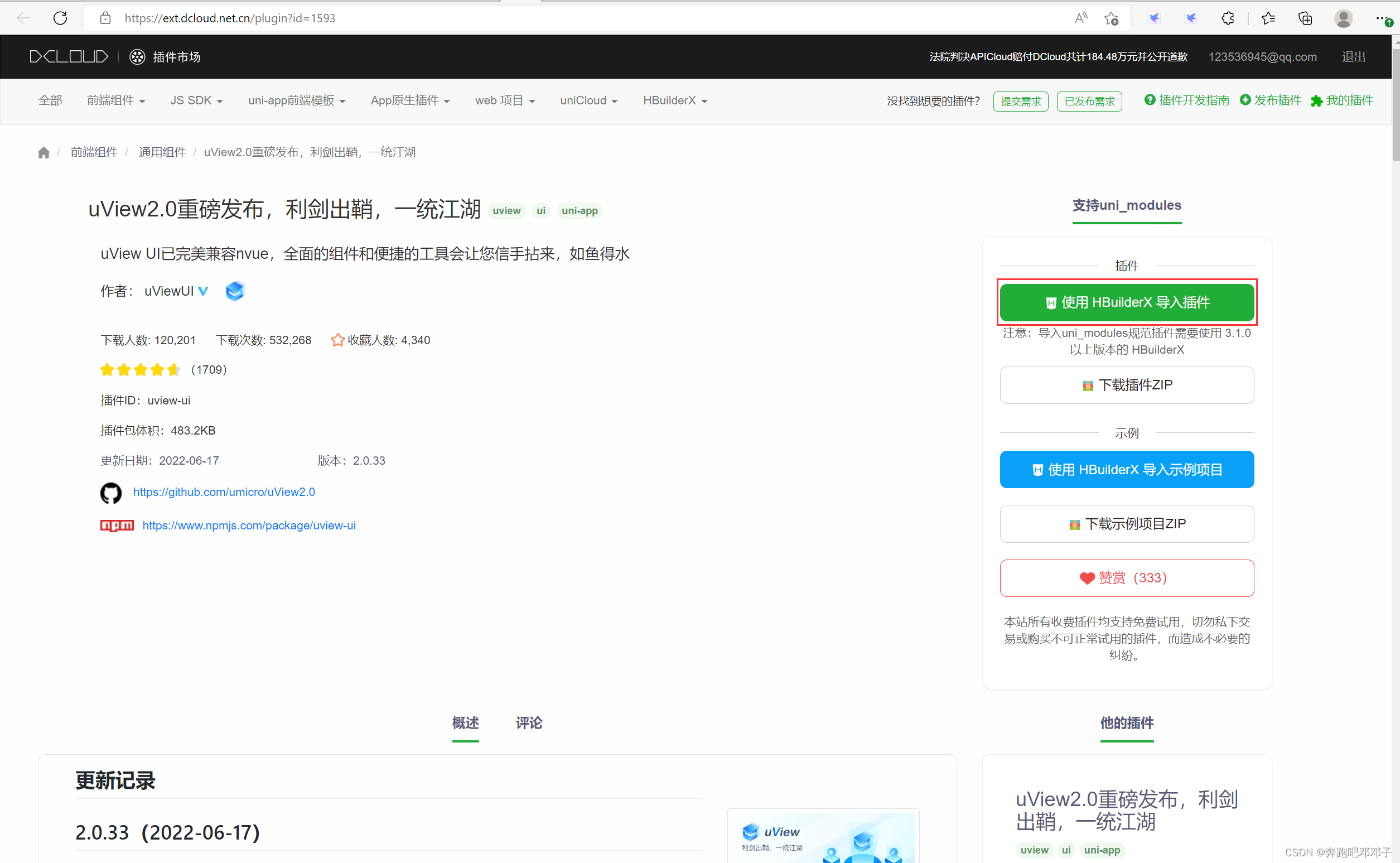
Task: Click the home icon in the breadcrumb
Action: [44, 152]
